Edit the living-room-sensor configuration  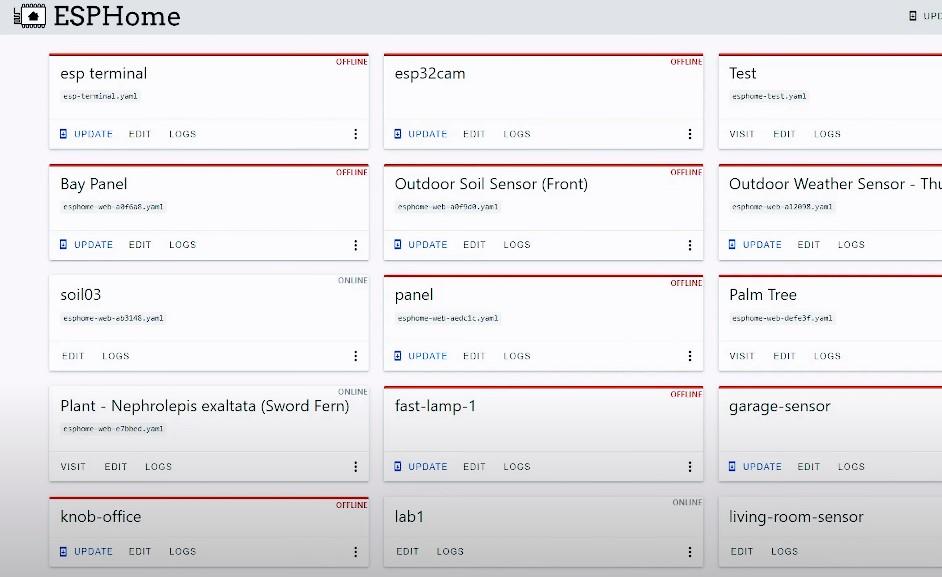click(742, 551)
